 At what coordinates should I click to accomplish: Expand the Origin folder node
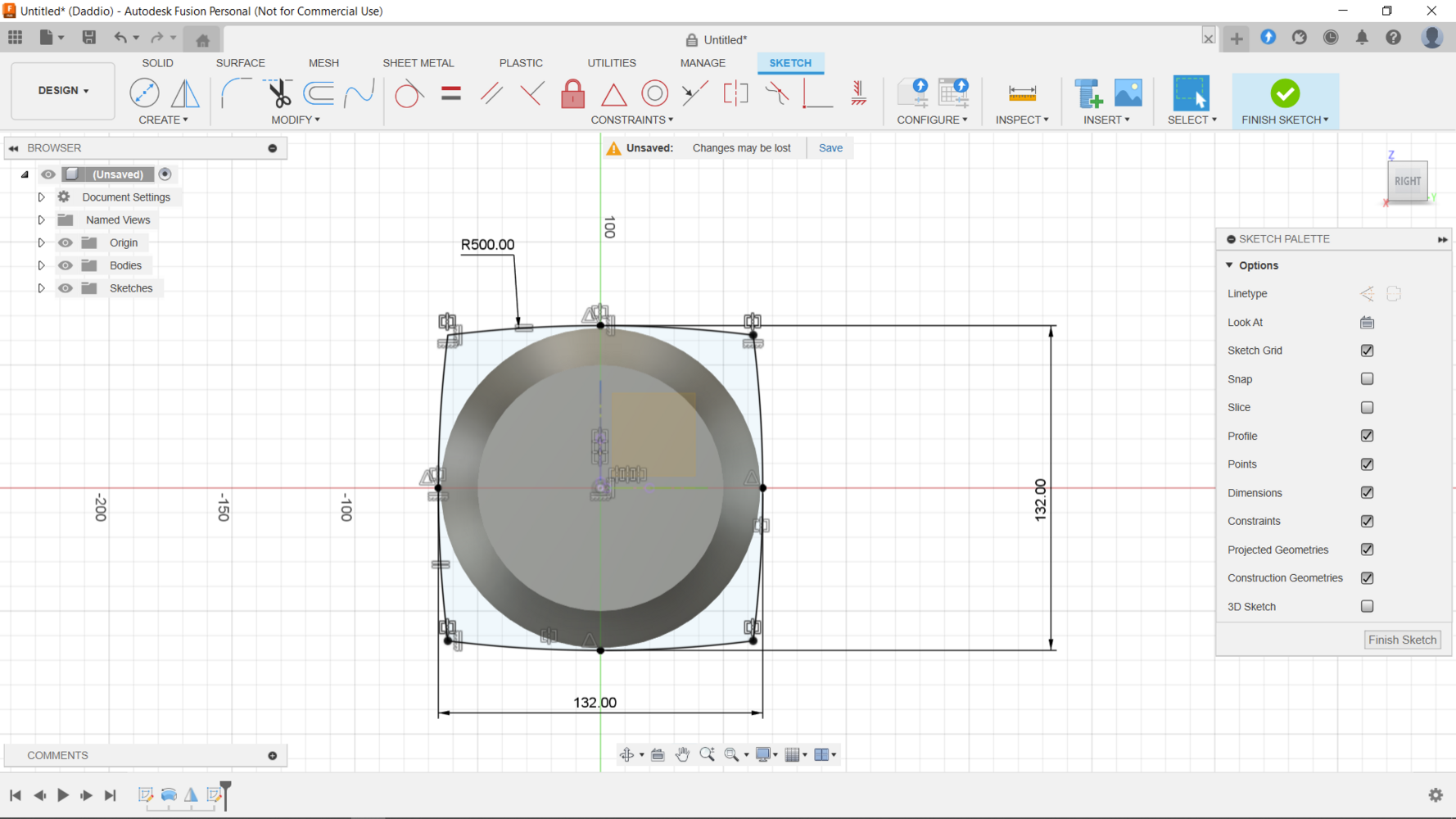[41, 243]
